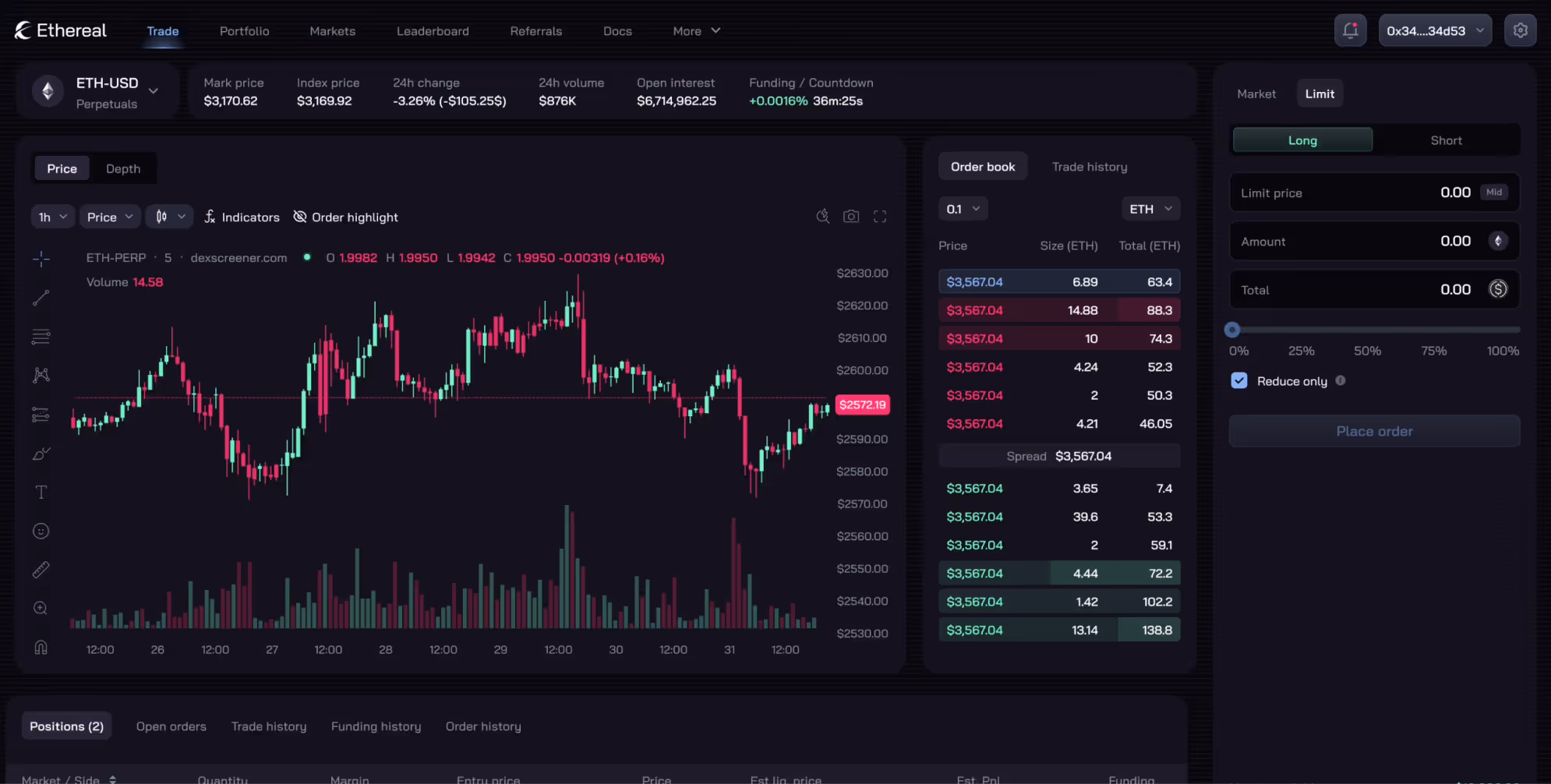This screenshot has height=784, width=1551.
Task: Open the 0x34...34d53 wallet dropdown
Action: coord(1435,30)
